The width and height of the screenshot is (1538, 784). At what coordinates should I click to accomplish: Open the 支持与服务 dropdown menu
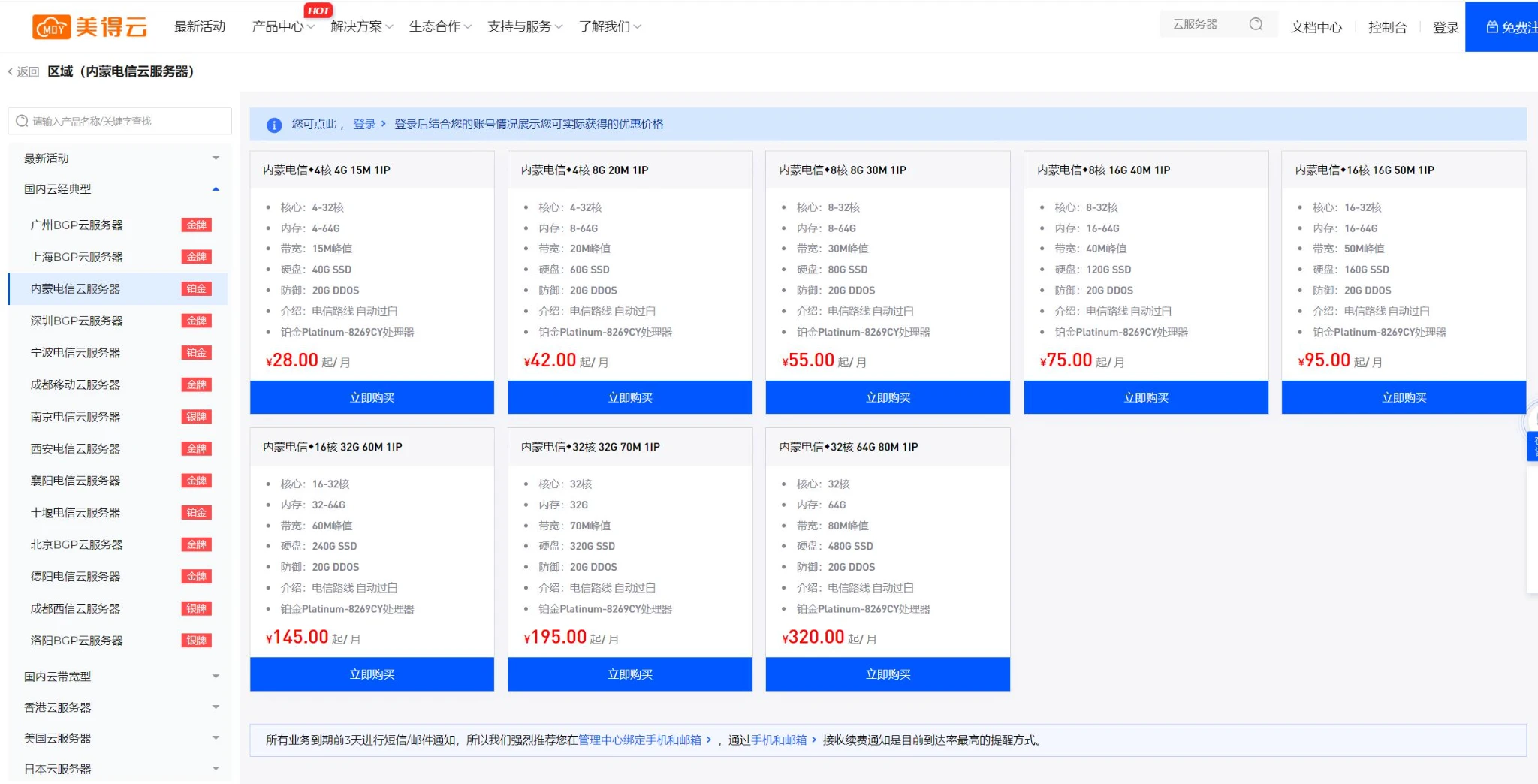coord(523,27)
